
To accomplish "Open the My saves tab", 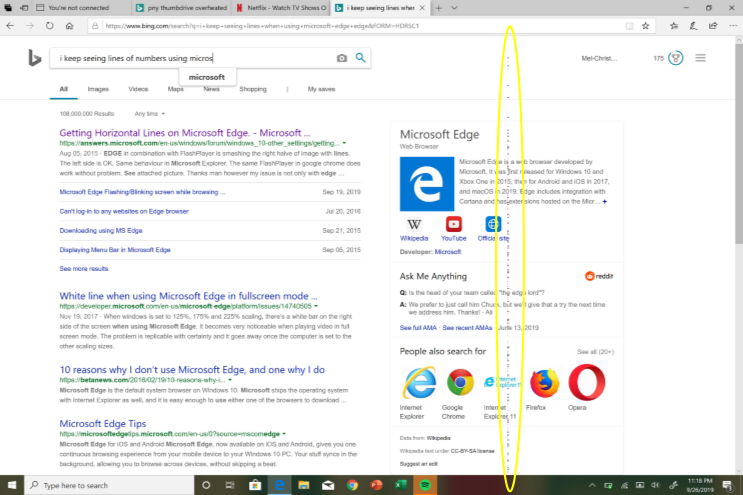I will pyautogui.click(x=321, y=89).
